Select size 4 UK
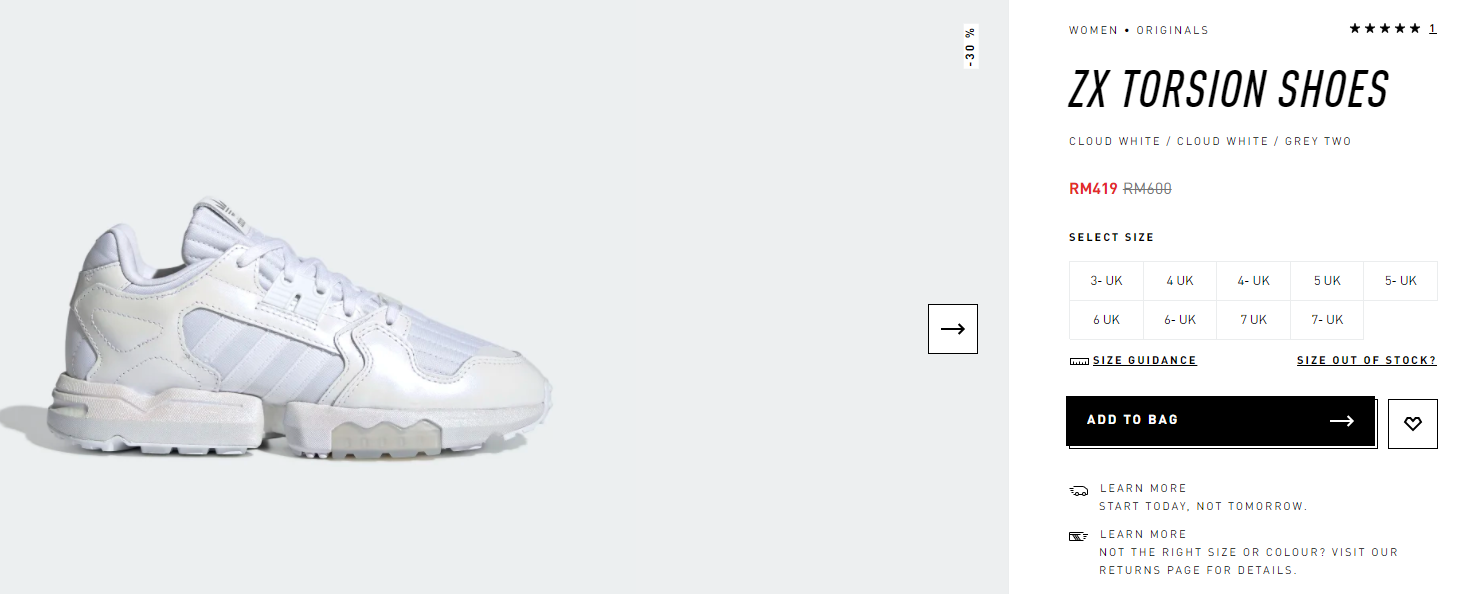 click(1180, 281)
